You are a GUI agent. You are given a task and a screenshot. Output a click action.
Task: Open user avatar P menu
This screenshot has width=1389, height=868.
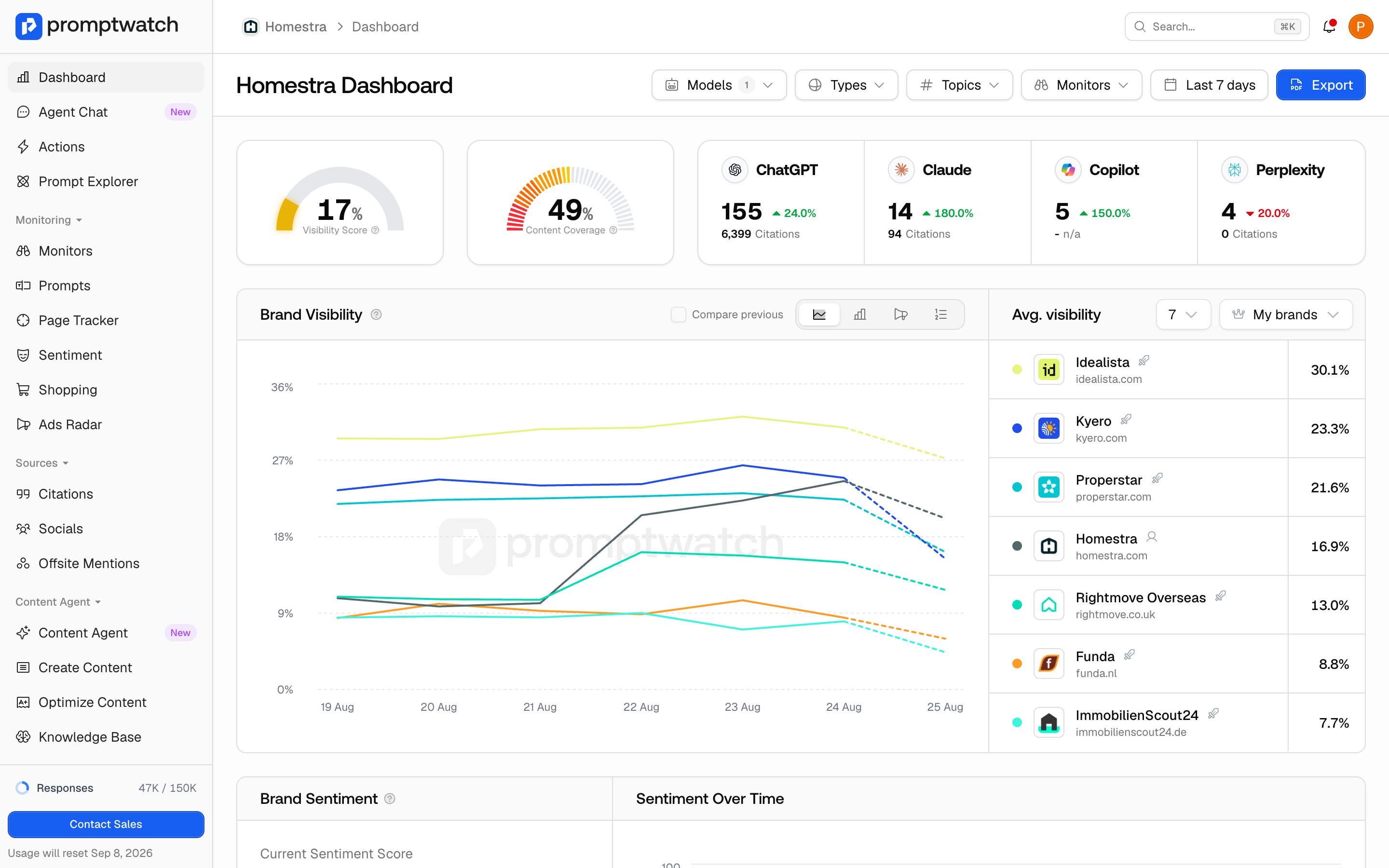[x=1360, y=27]
